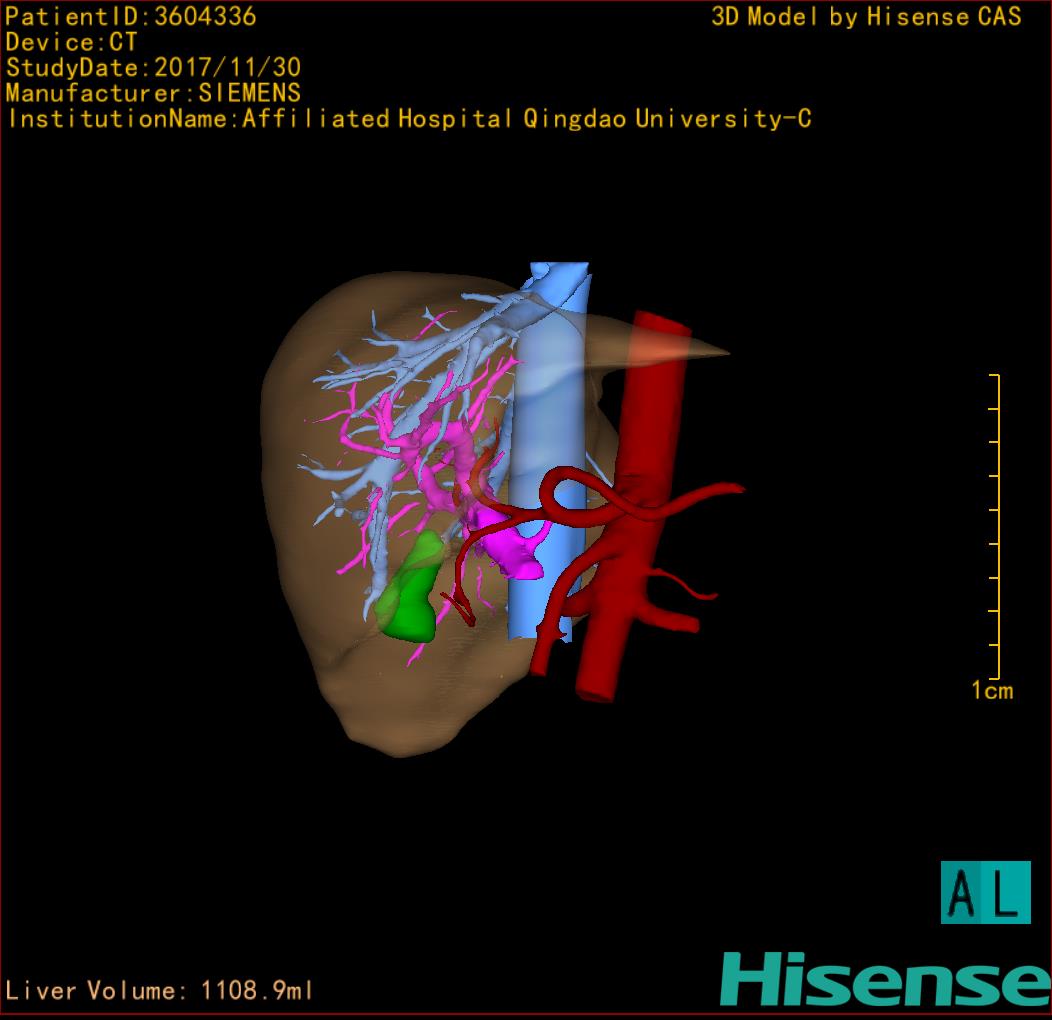Click the PatientID:3604336 text

click(x=131, y=17)
